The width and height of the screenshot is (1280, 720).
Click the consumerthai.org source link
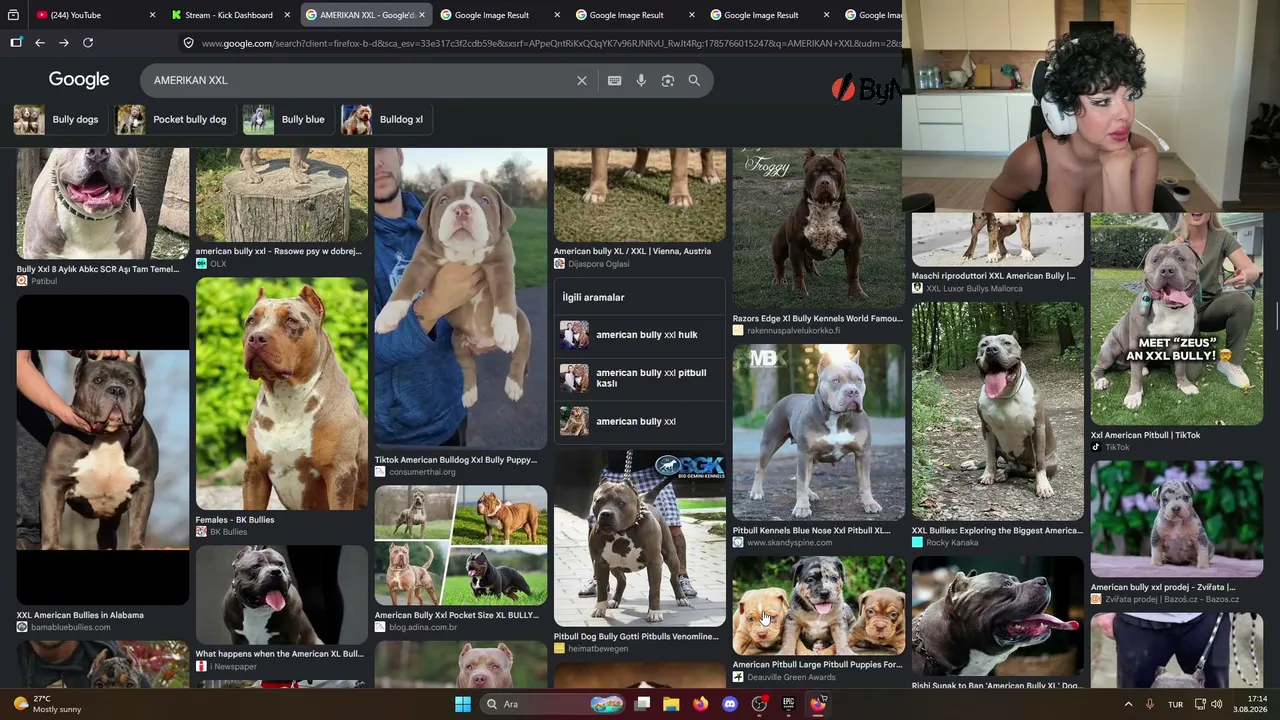pyautogui.click(x=422, y=472)
